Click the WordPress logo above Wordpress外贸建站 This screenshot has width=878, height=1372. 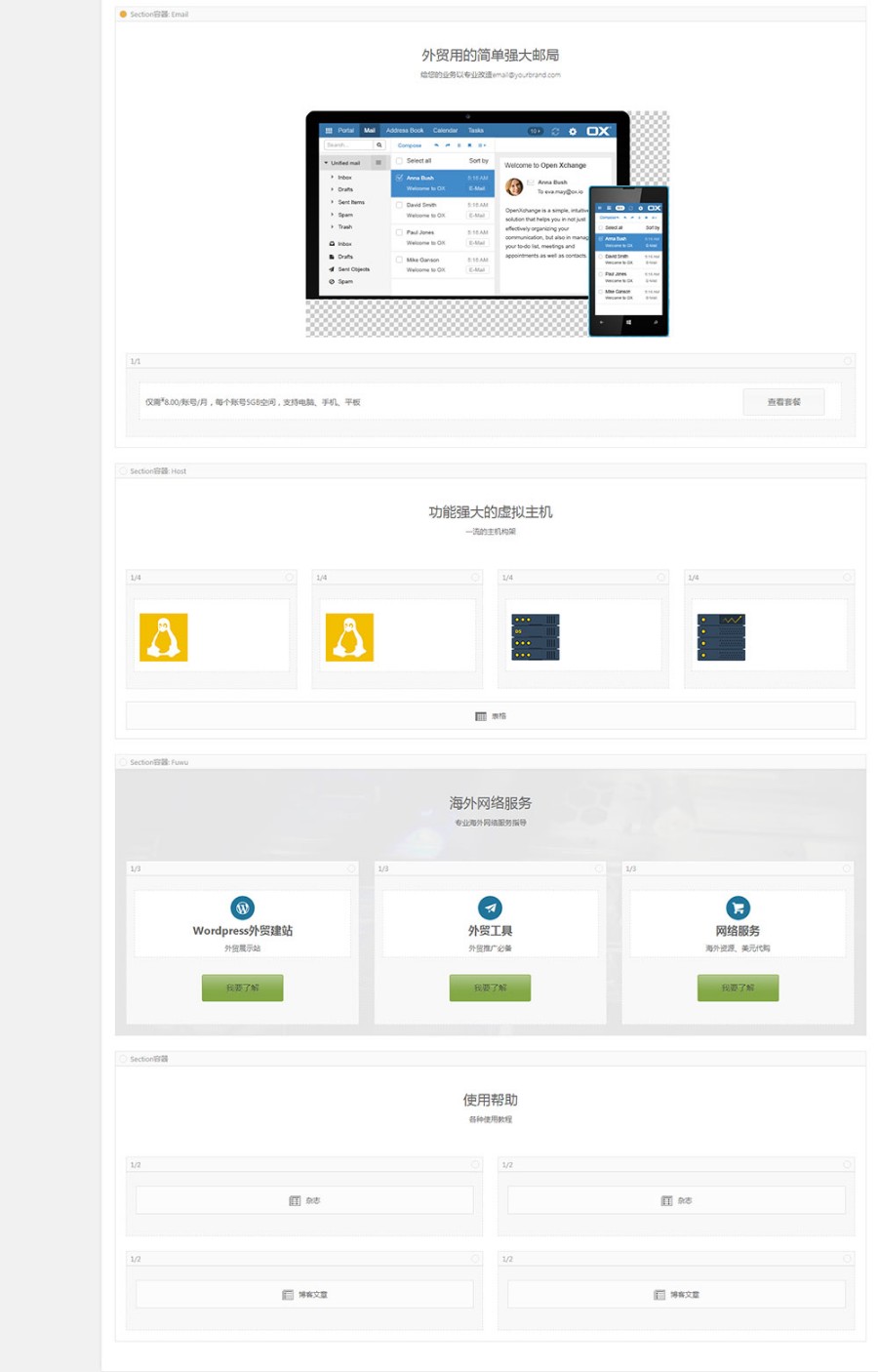pos(242,908)
